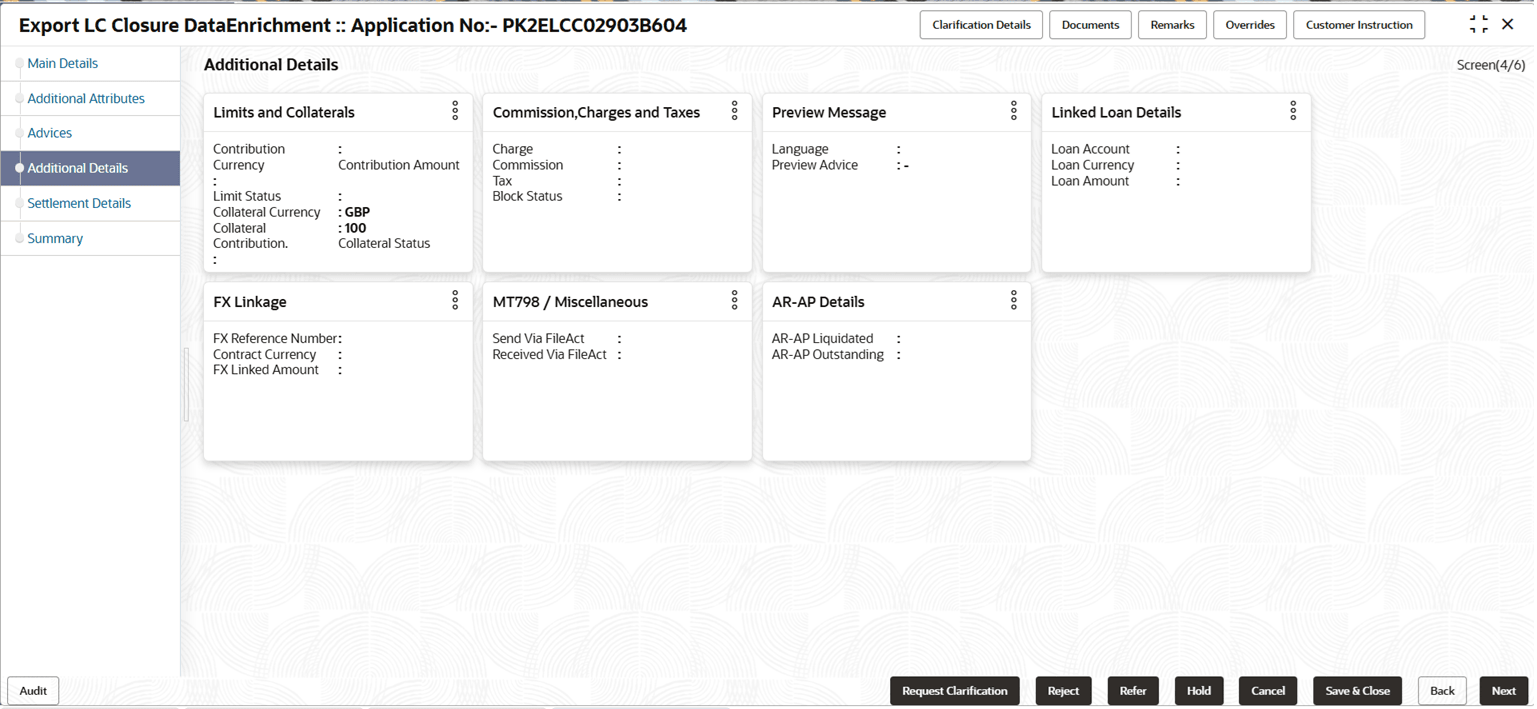Viewport: 1537px width, 709px height.
Task: Click the Screen(4/6) indicator
Action: click(1491, 65)
